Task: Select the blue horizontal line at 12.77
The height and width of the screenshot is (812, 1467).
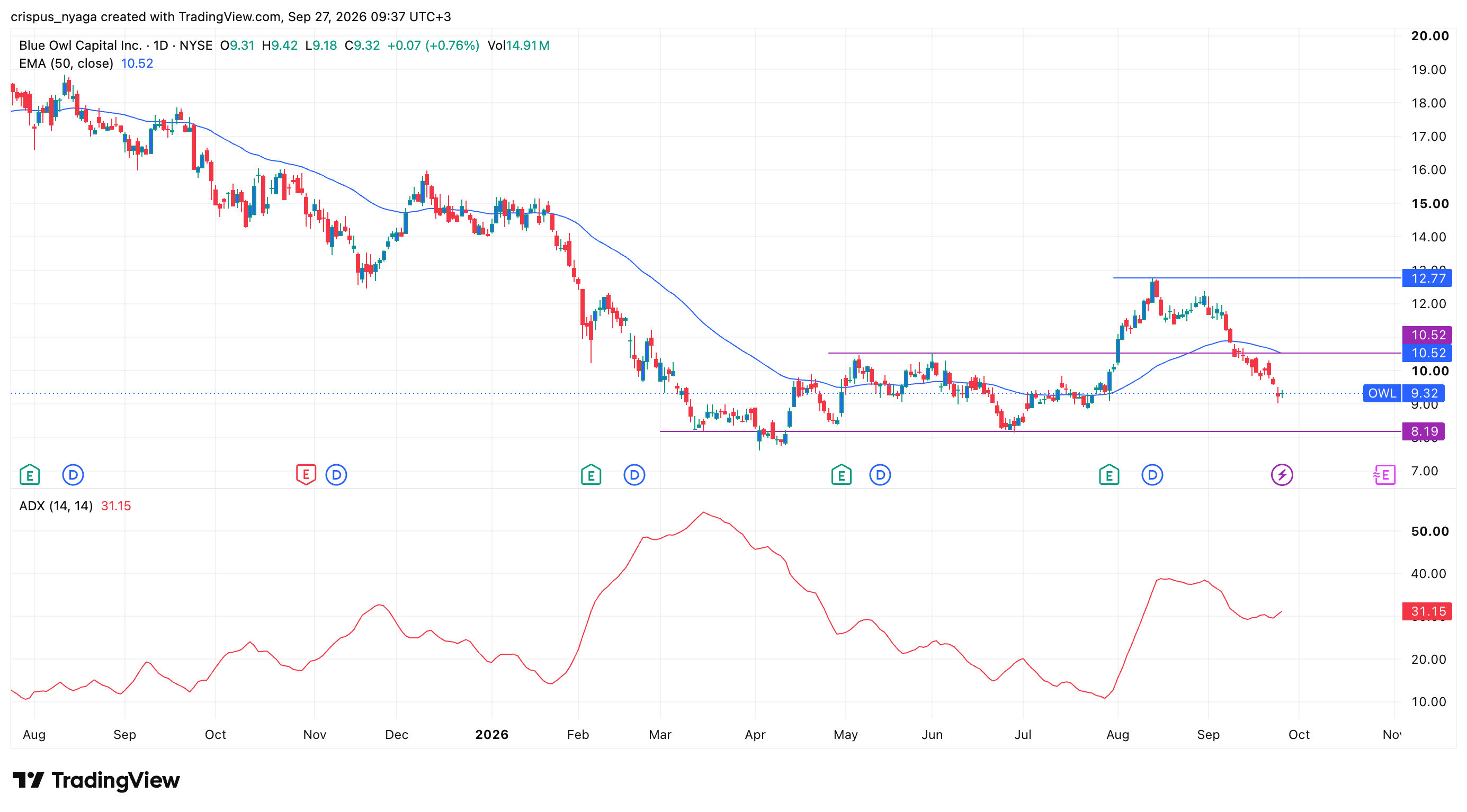Action: [1257, 278]
